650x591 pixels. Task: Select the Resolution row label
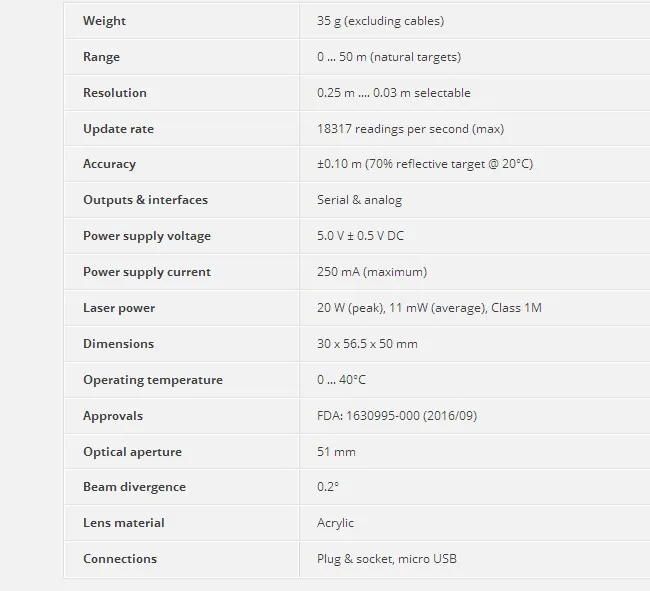[114, 93]
